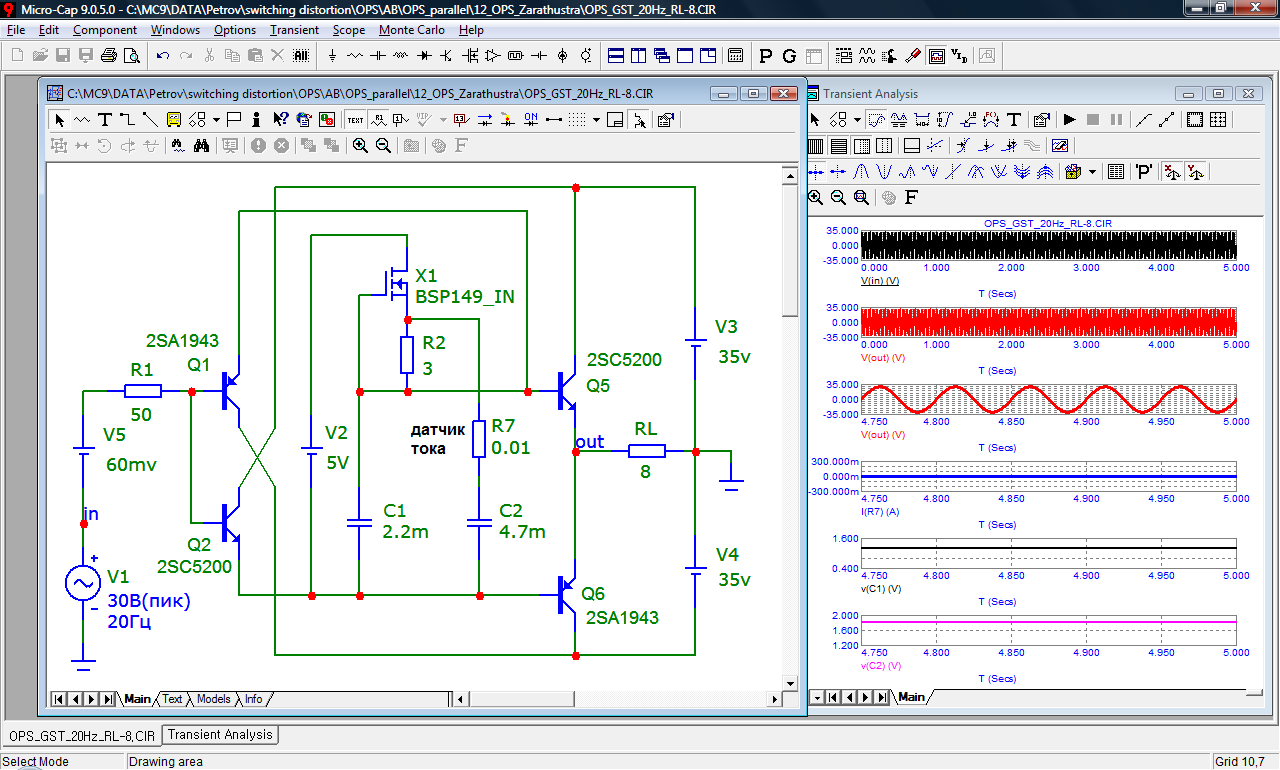
Task: Select the BSP149_IN MOSFET label
Action: (x=465, y=296)
